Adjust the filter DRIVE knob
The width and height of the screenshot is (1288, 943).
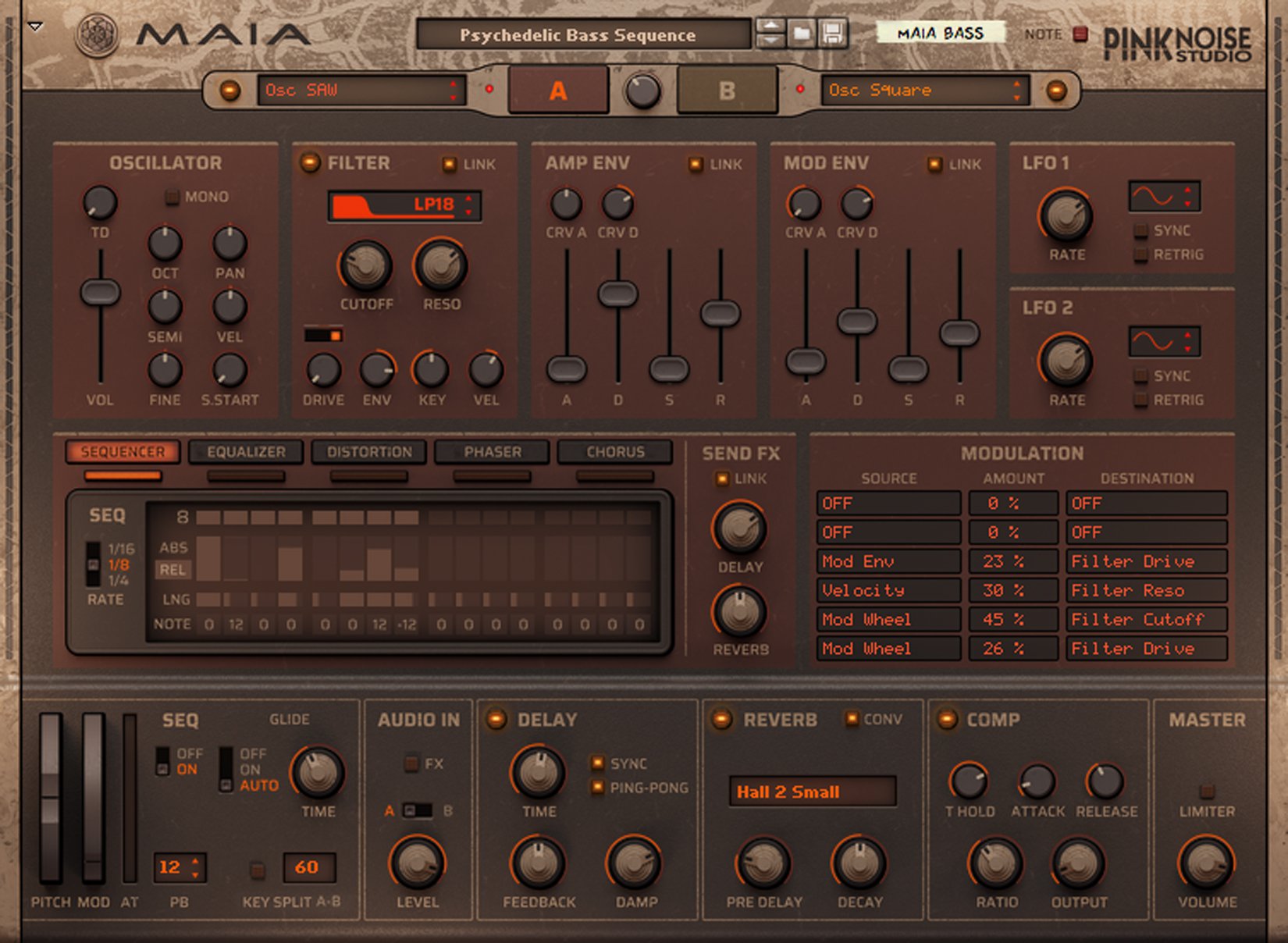coord(322,370)
